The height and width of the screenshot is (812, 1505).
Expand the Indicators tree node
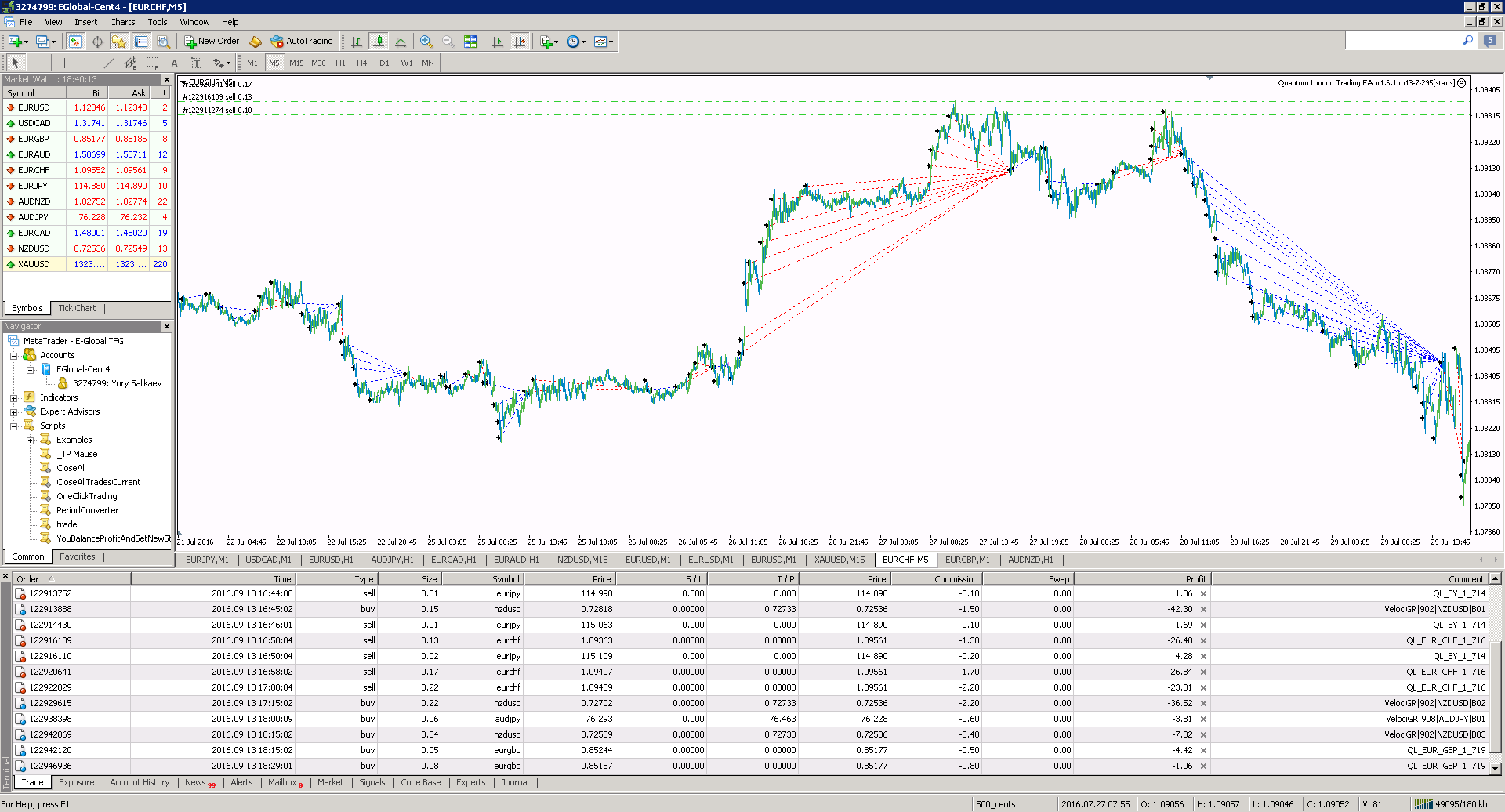point(13,398)
